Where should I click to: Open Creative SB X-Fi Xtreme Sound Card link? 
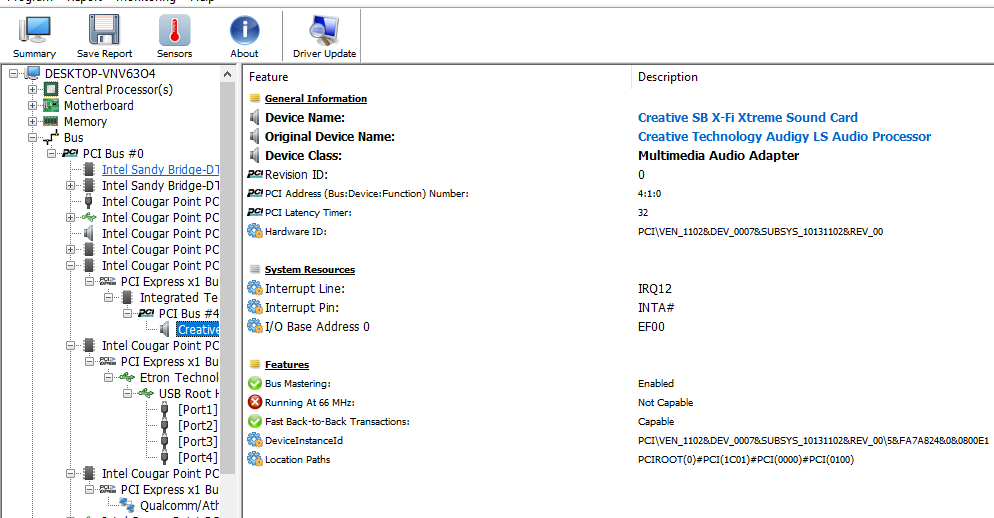pyautogui.click(x=747, y=117)
